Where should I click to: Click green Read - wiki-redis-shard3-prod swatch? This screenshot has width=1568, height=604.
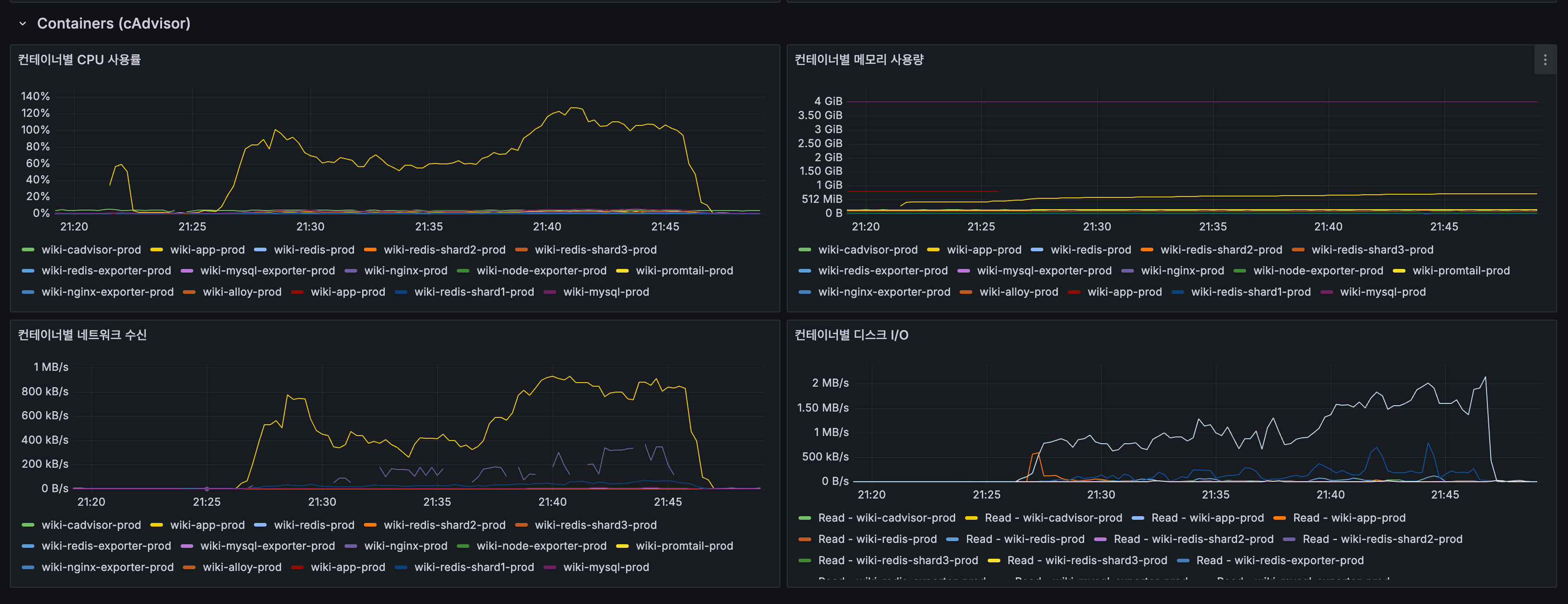coord(805,561)
